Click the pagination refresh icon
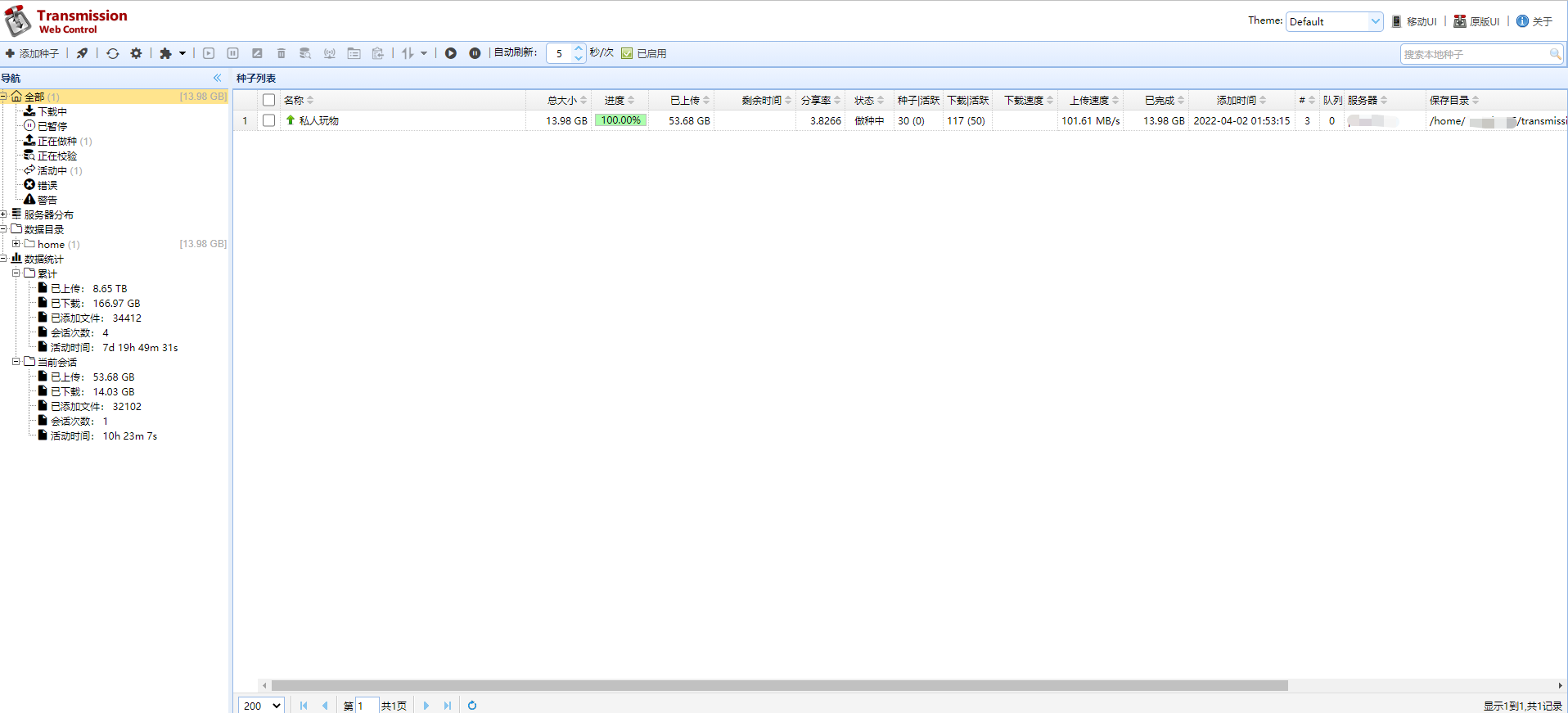This screenshot has height=713, width=1568. pyautogui.click(x=472, y=706)
